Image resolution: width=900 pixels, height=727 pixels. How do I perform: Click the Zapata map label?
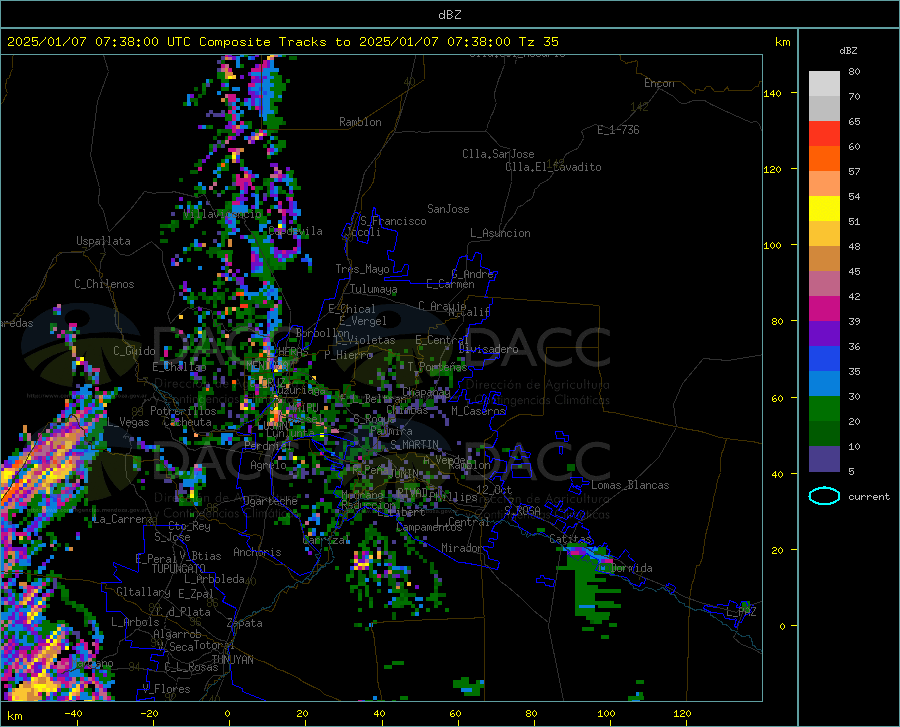(x=245, y=623)
